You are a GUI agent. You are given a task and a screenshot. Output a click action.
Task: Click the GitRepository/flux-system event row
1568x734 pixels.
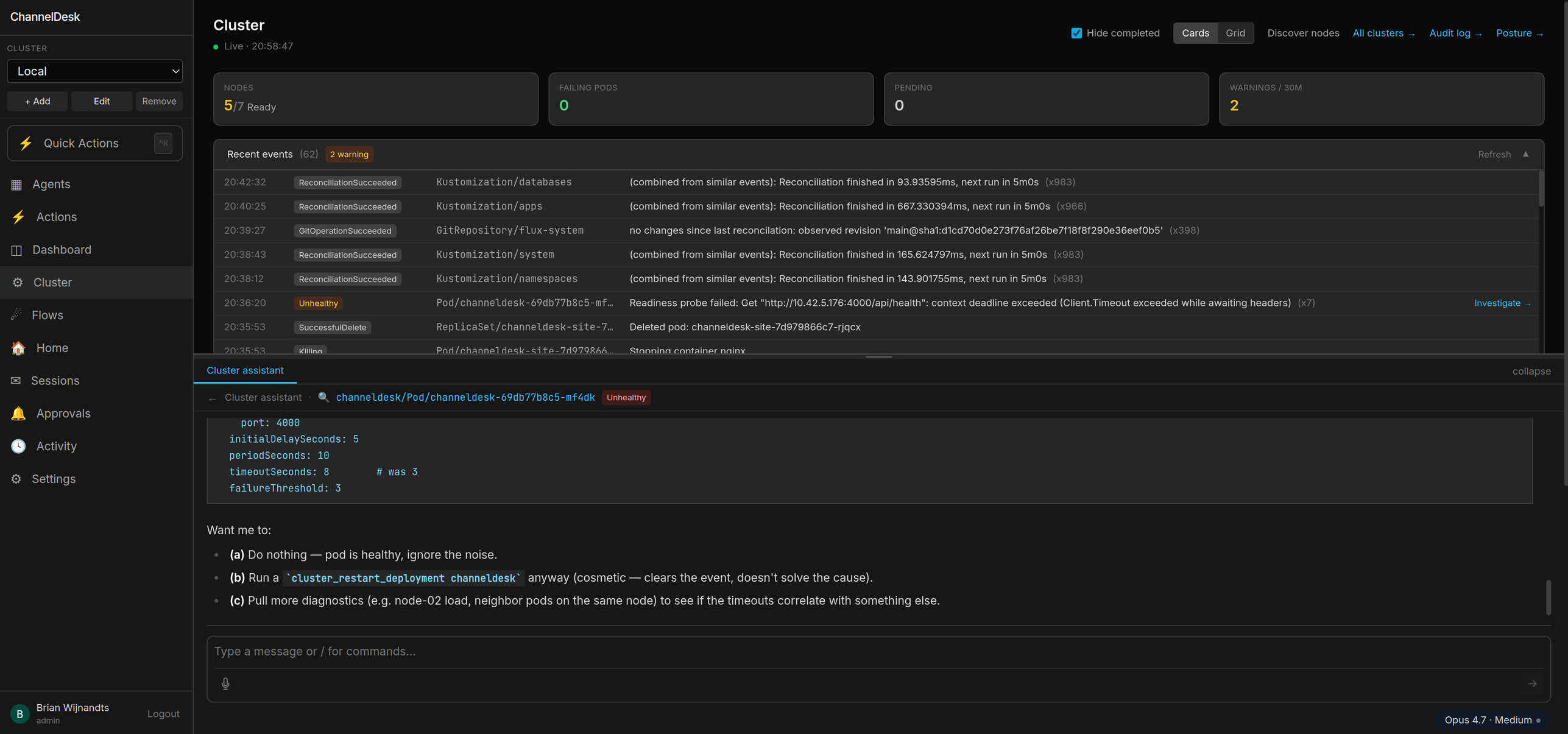click(876, 230)
